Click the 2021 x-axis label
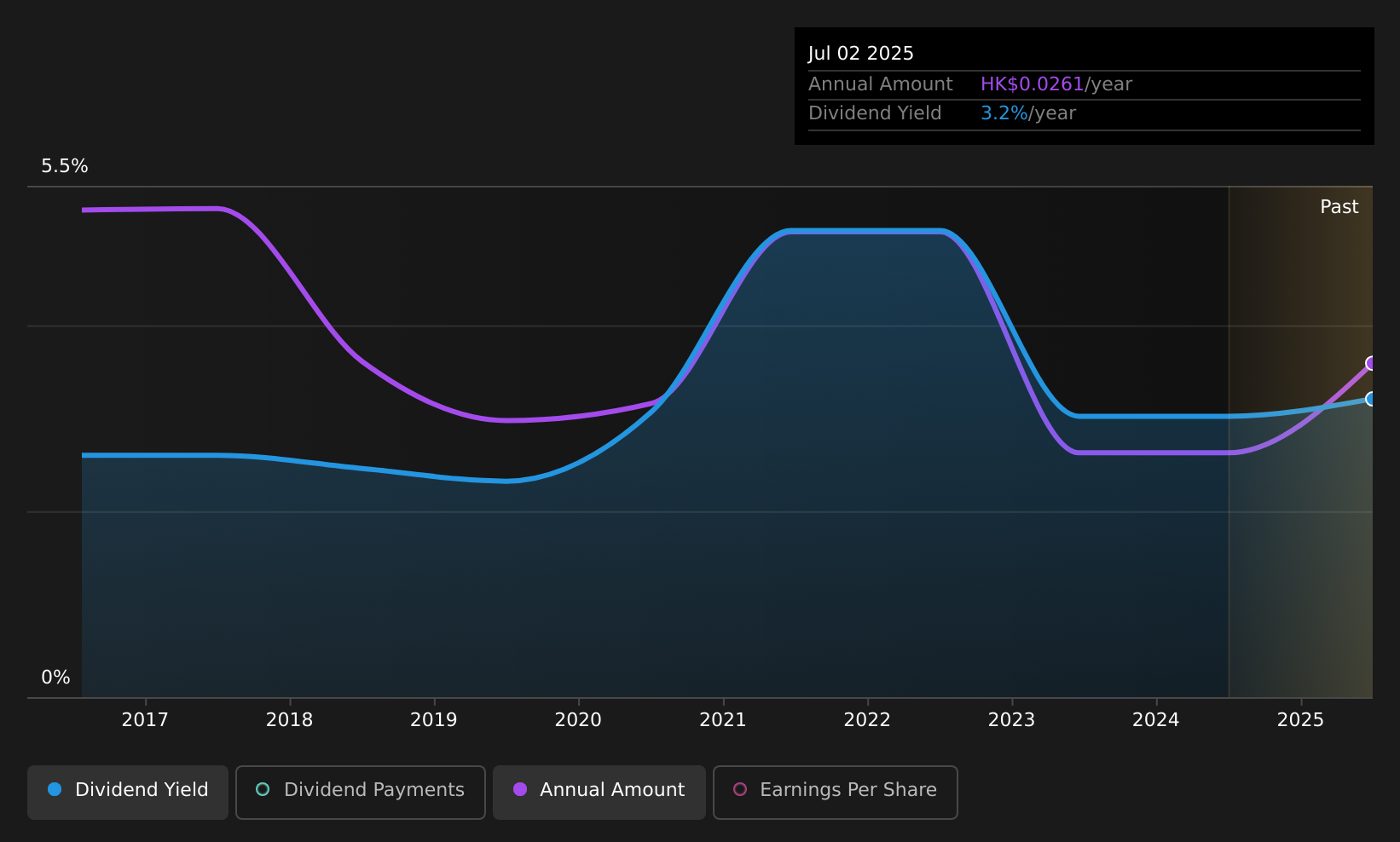Image resolution: width=1400 pixels, height=842 pixels. (x=723, y=720)
